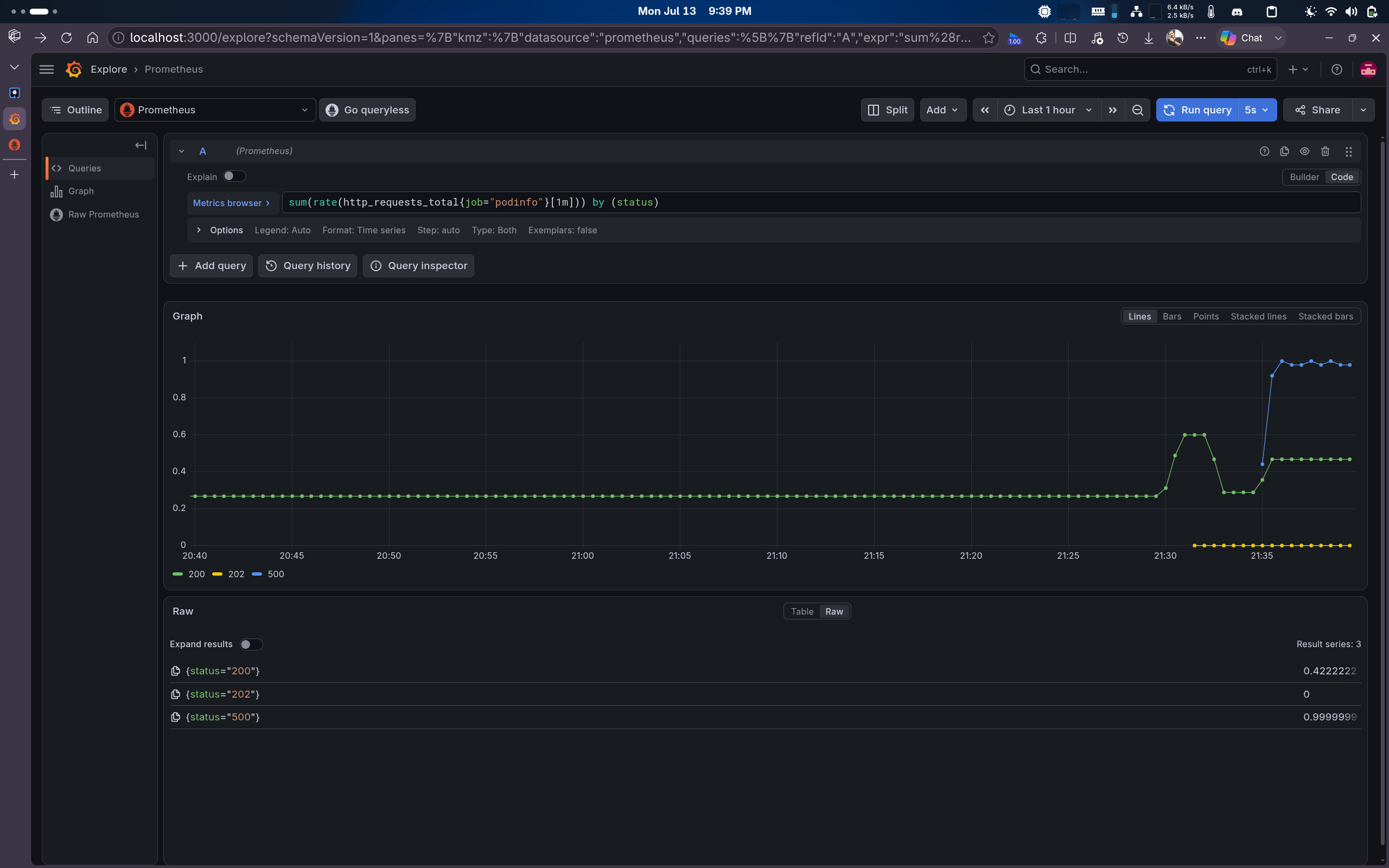Copy the status="200" result row
Viewport: 1389px width, 868px height.
[x=176, y=671]
